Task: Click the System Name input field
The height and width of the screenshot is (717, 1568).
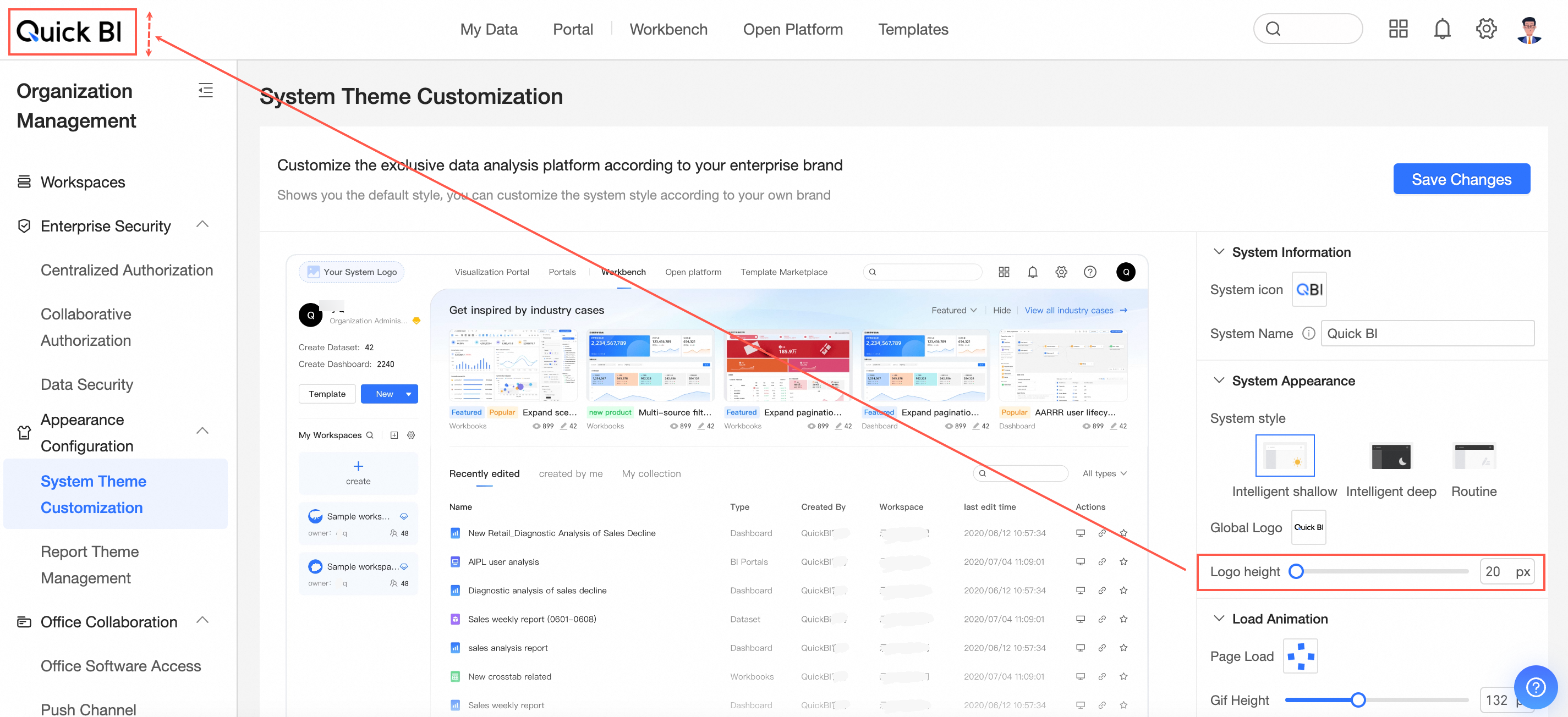Action: pos(1427,333)
